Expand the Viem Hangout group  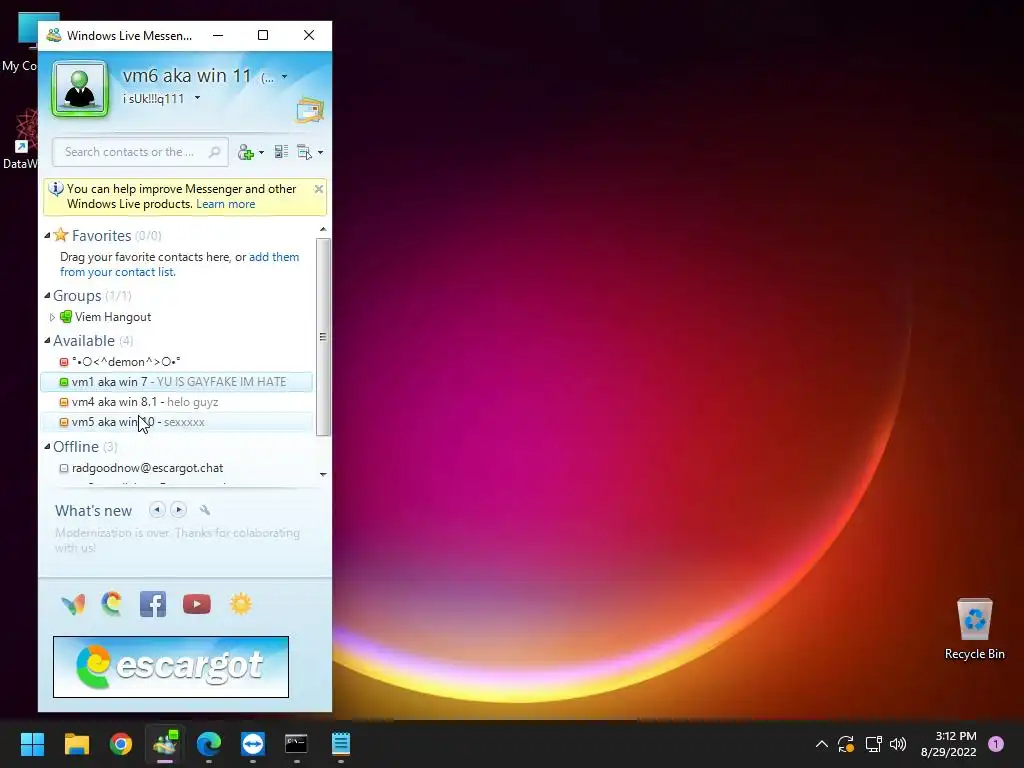point(52,317)
